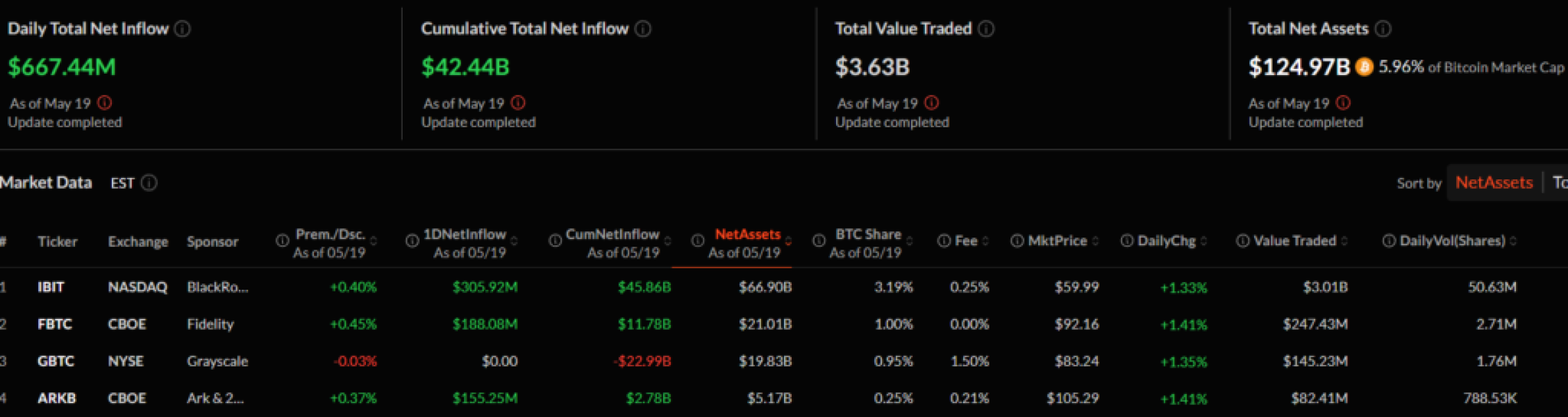Click the orange Bitcoin coin icon
1568x417 pixels.
pos(1364,67)
